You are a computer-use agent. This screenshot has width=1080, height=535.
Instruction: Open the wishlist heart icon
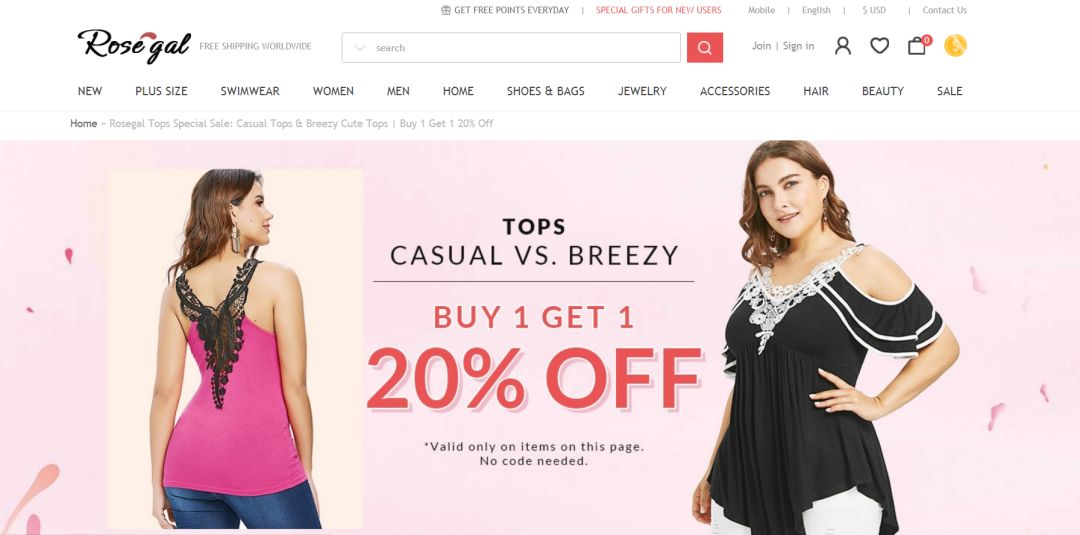coord(880,46)
